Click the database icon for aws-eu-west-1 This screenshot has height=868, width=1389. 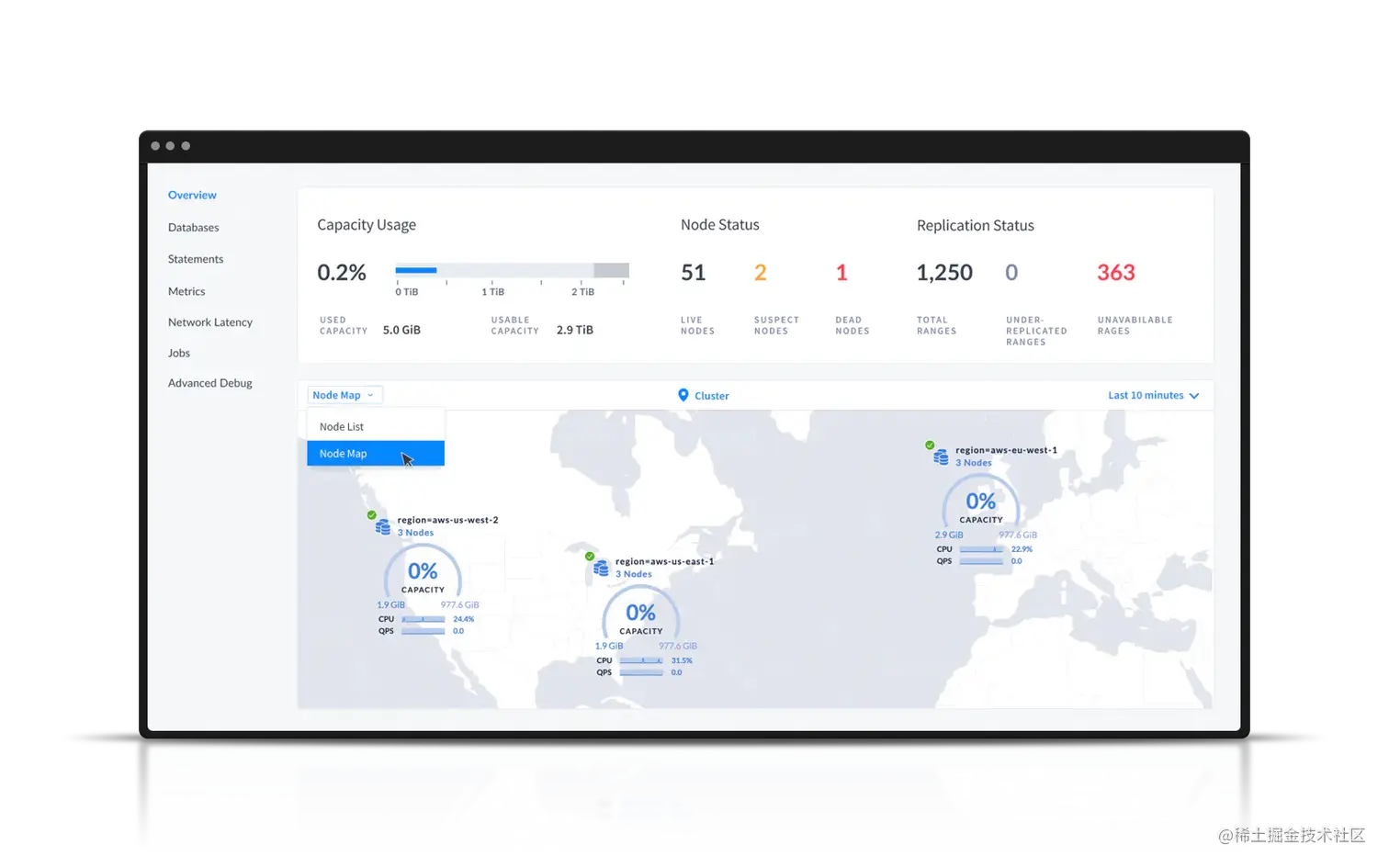(x=941, y=457)
